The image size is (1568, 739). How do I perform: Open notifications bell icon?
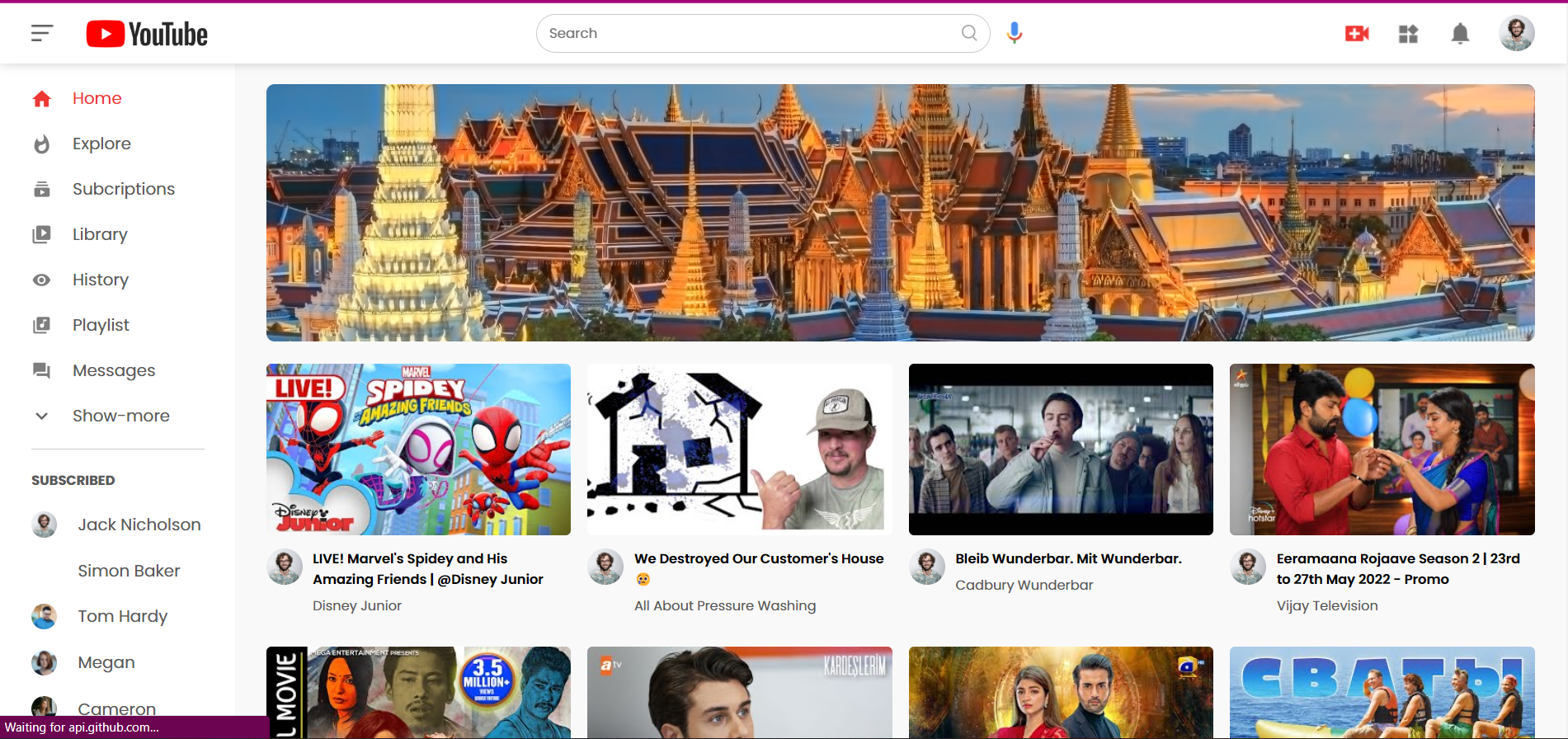(1460, 34)
